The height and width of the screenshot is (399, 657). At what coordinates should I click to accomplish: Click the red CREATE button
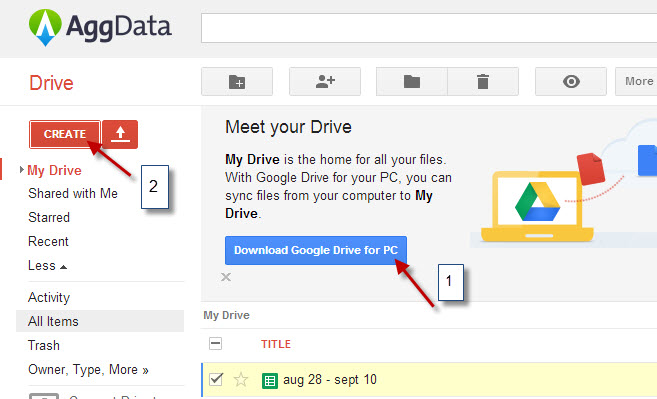tap(65, 134)
